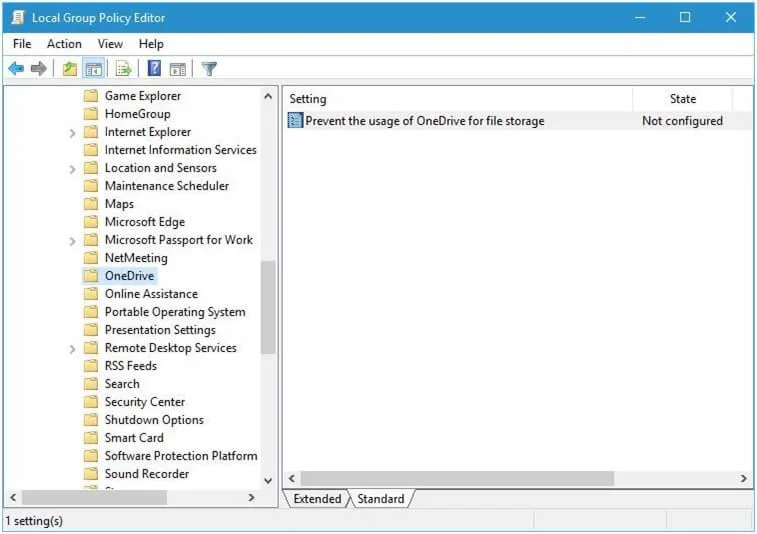
Task: Select Shutdown Options tree item
Action: click(x=154, y=420)
